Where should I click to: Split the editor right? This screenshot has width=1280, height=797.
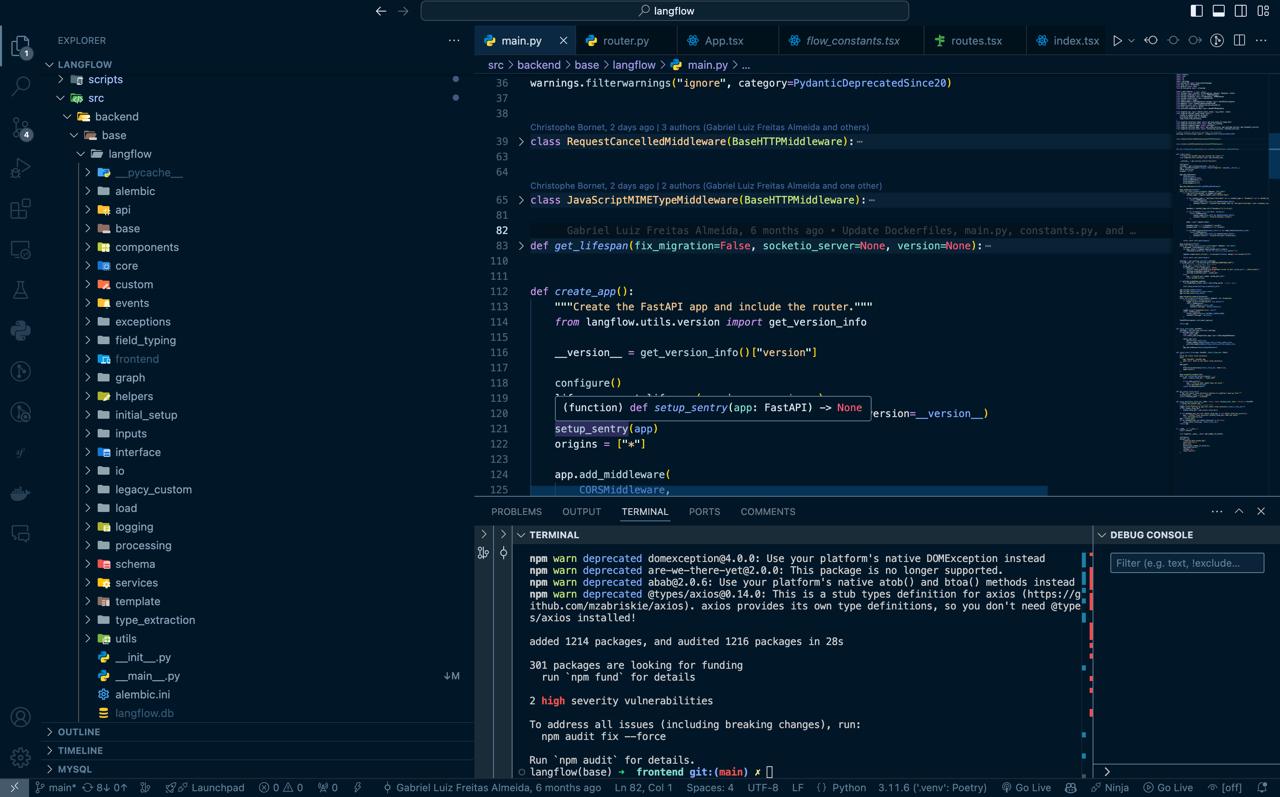(1239, 41)
